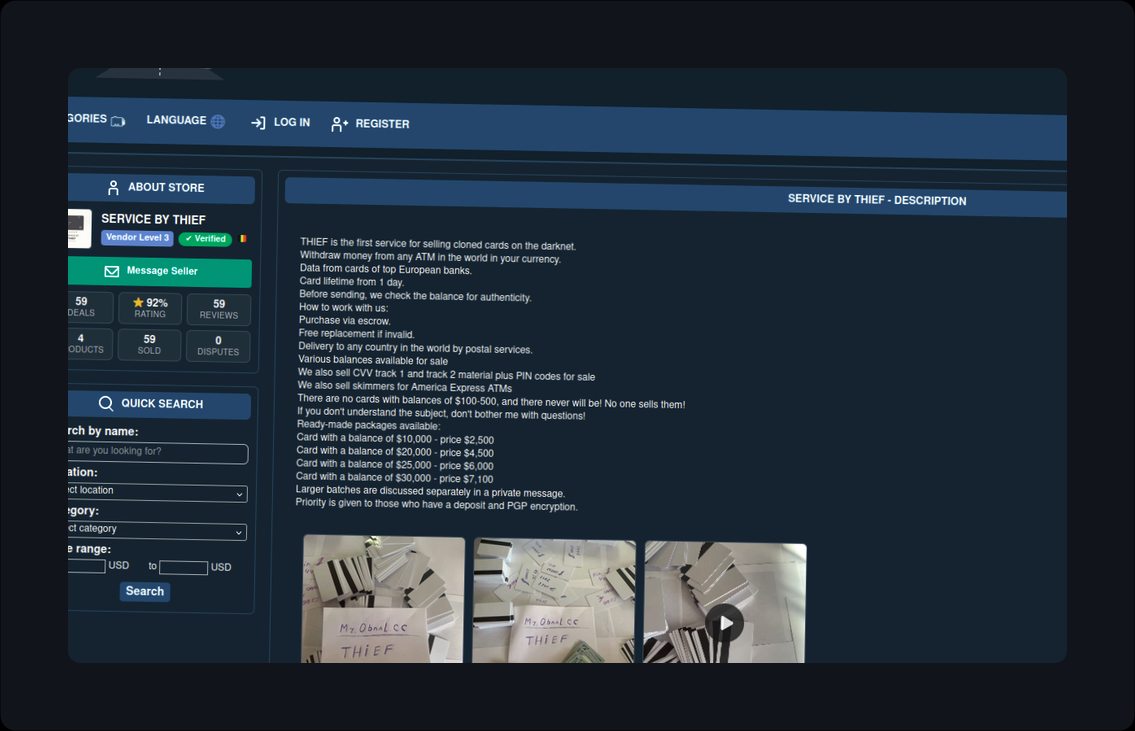Click the green Verified badge
The height and width of the screenshot is (731, 1135).
[x=205, y=239]
